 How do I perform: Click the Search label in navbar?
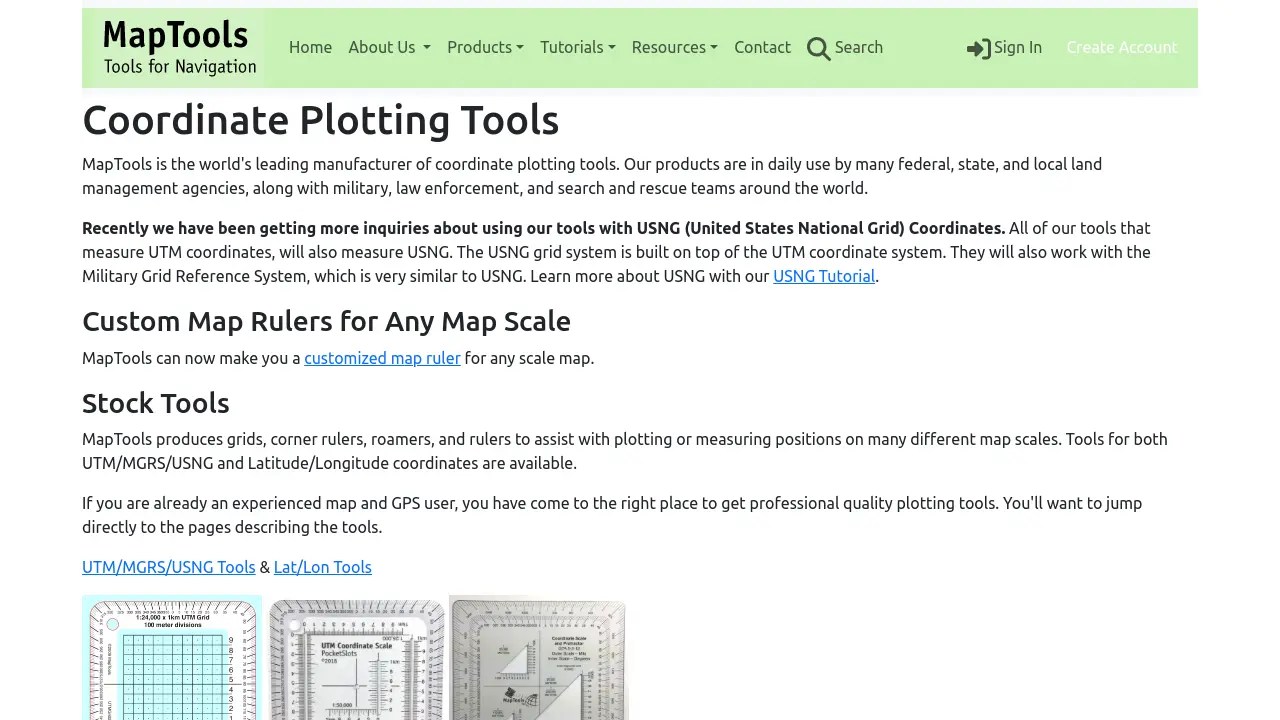tap(858, 47)
